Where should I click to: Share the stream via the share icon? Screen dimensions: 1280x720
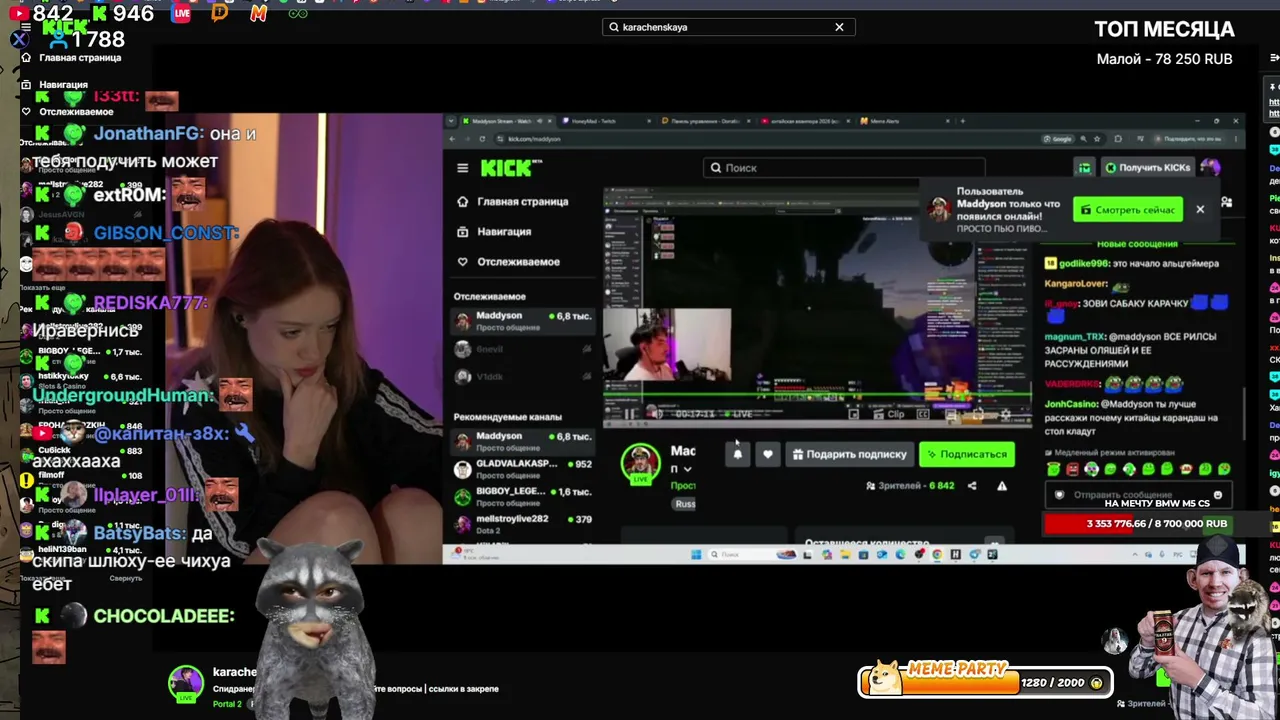click(x=972, y=486)
